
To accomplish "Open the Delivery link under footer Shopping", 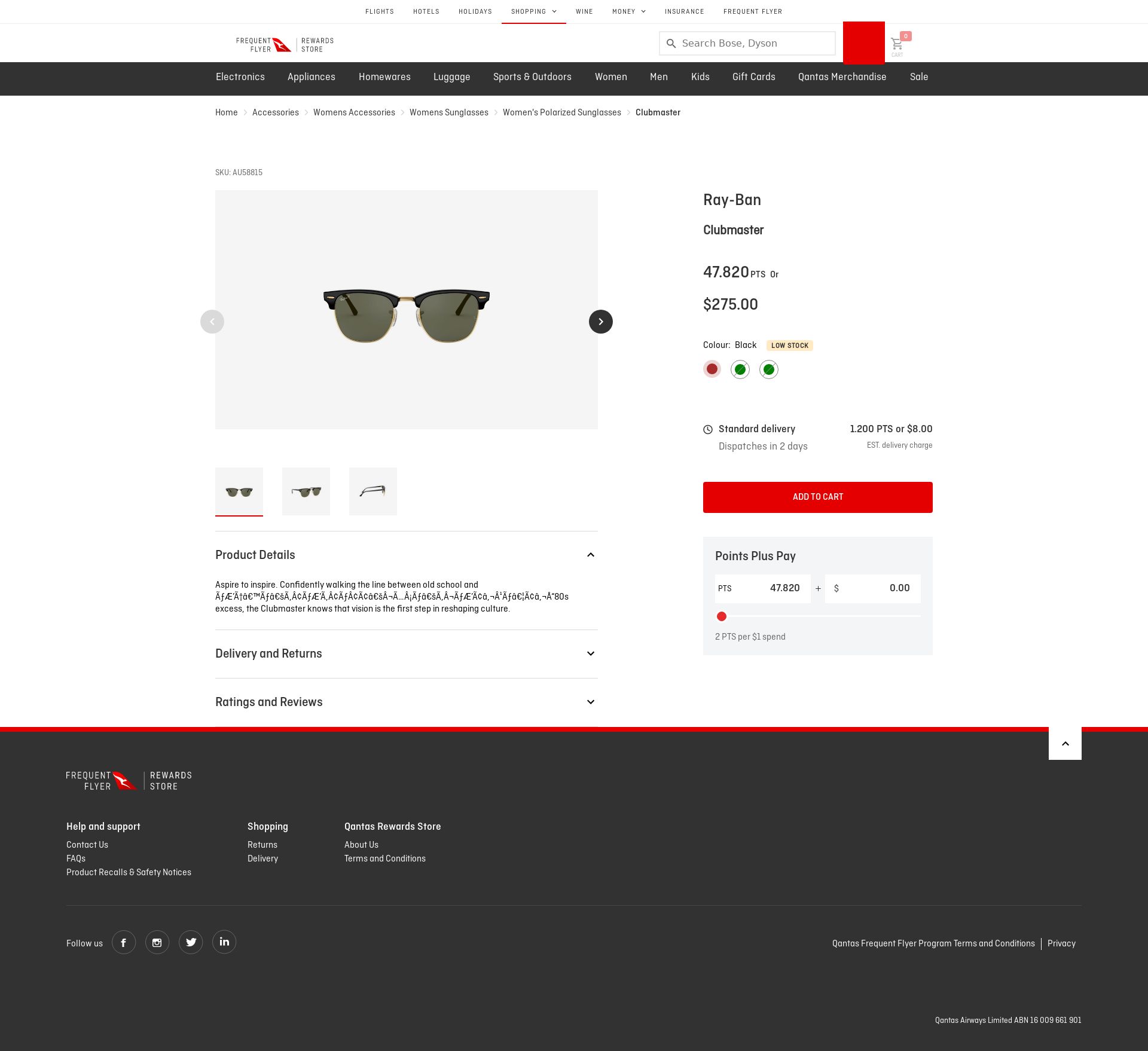I will click(263, 858).
